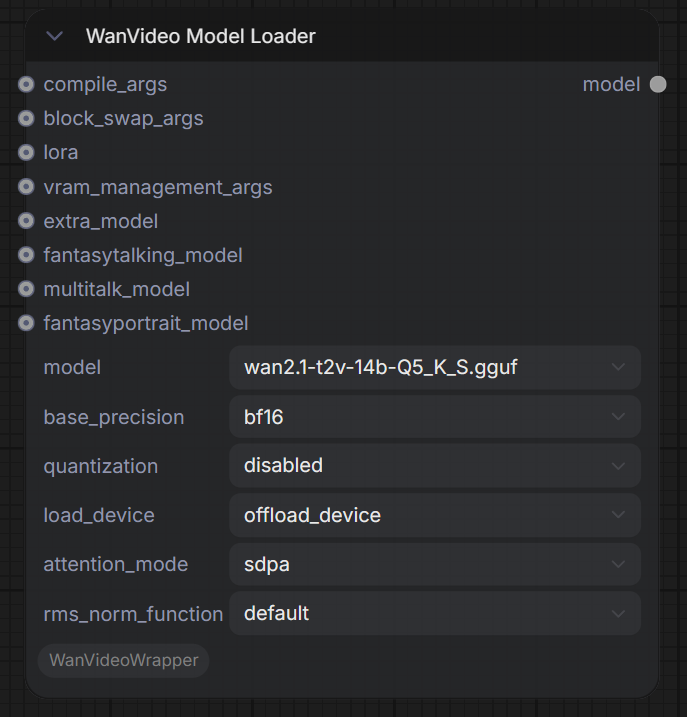Click the block_swap_args label
687x717 pixels.
[x=123, y=119]
